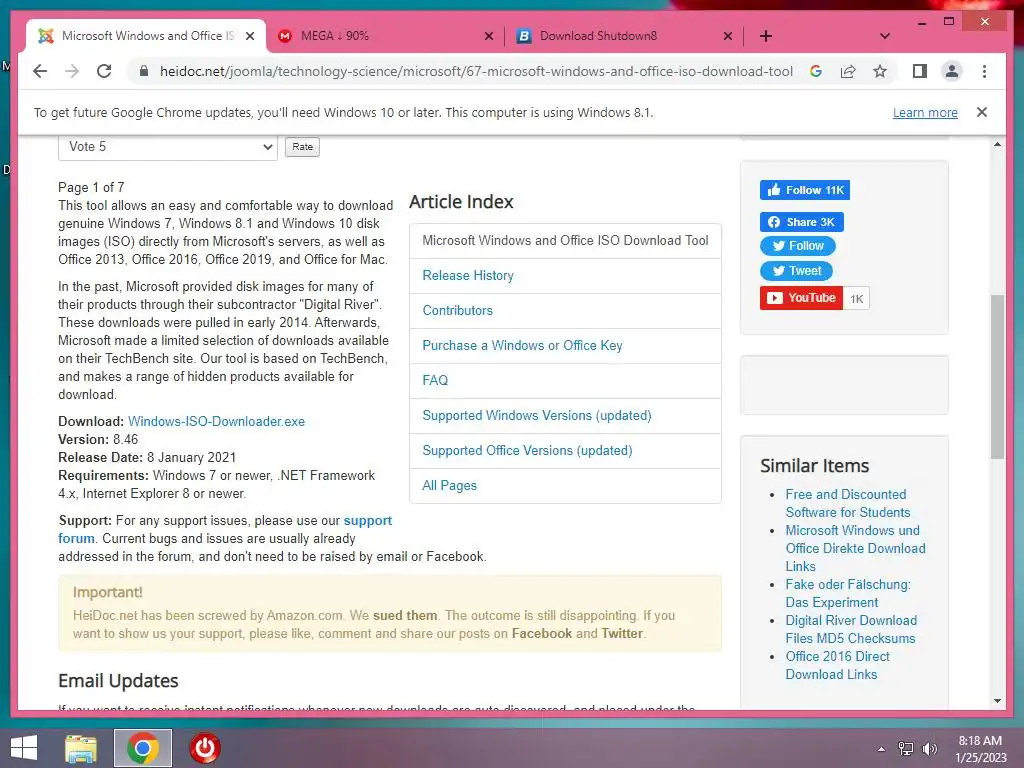
Task: Click the address bar URL field
Action: [476, 71]
